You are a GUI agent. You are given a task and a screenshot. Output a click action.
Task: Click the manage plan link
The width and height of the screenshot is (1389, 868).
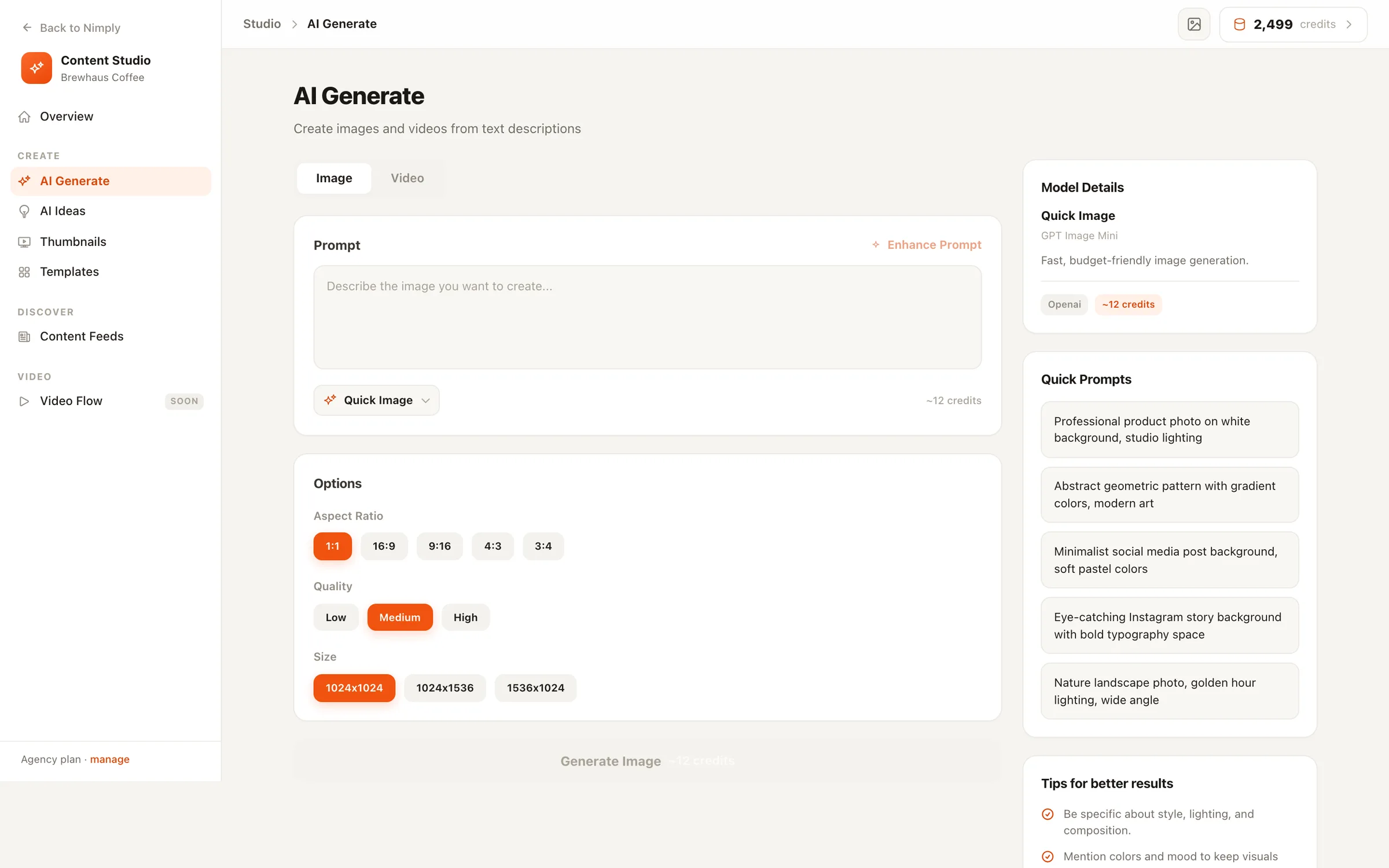[109, 759]
